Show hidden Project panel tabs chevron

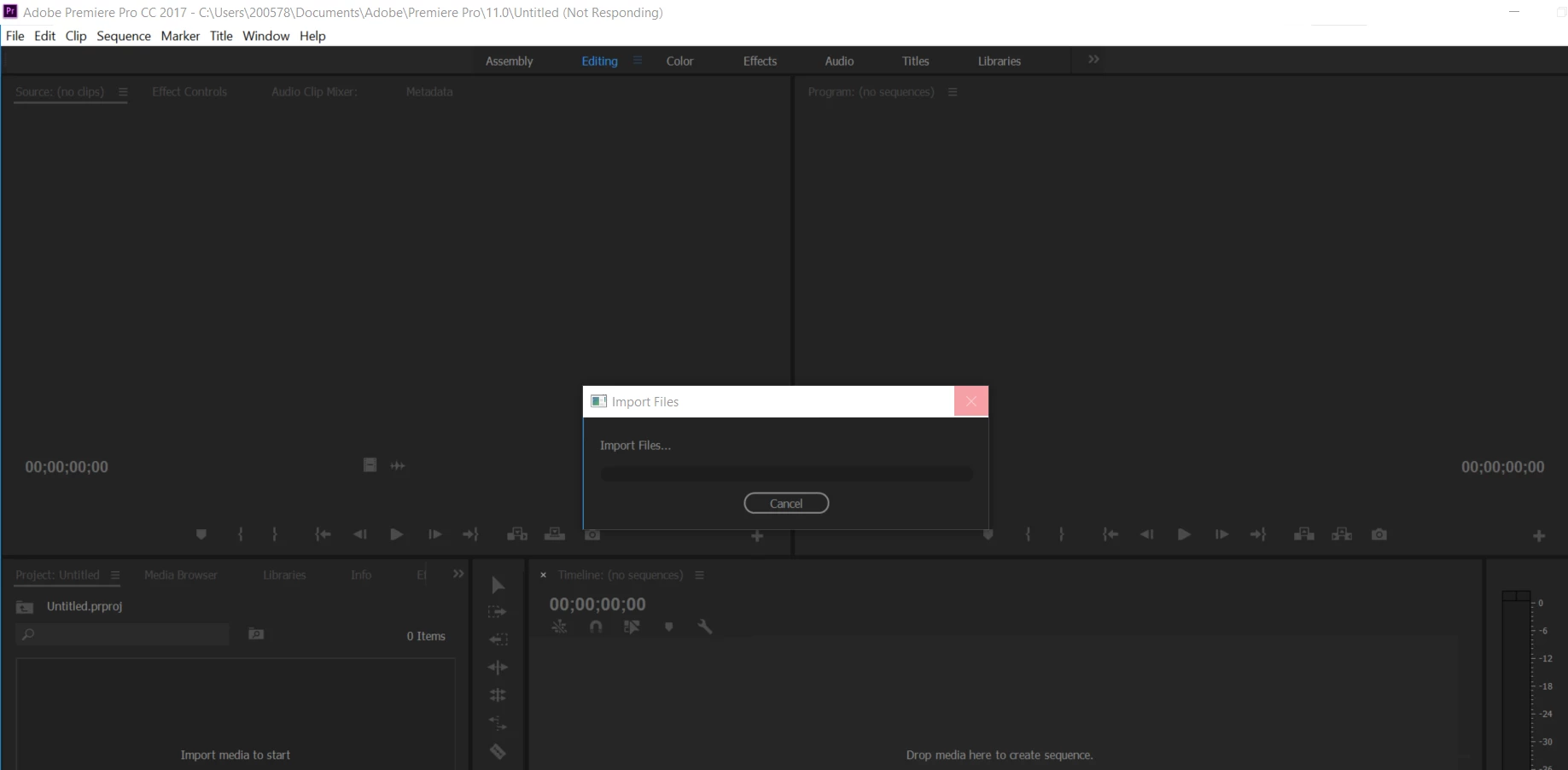[458, 574]
